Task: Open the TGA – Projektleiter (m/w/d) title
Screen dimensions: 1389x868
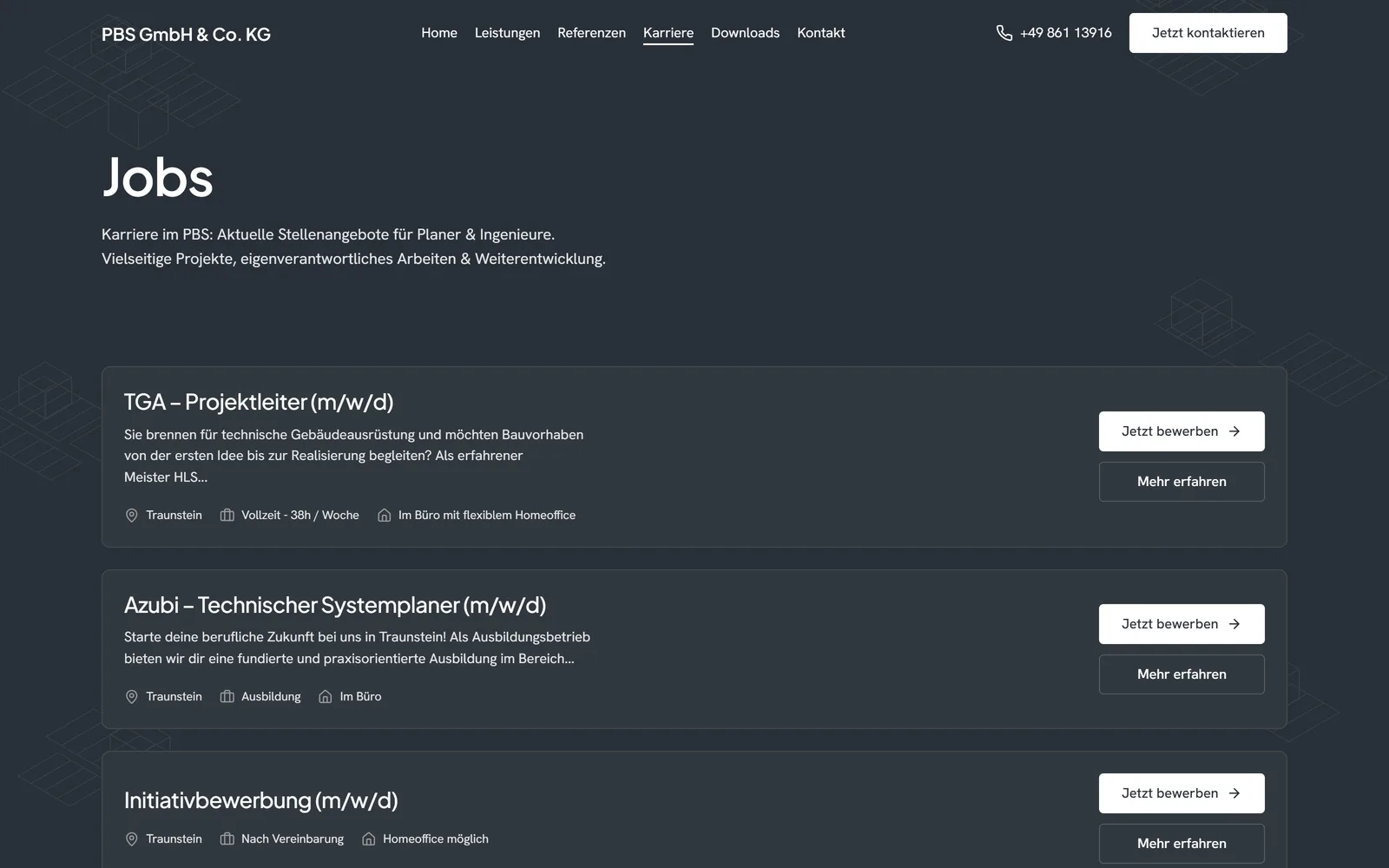Action: pos(259,403)
